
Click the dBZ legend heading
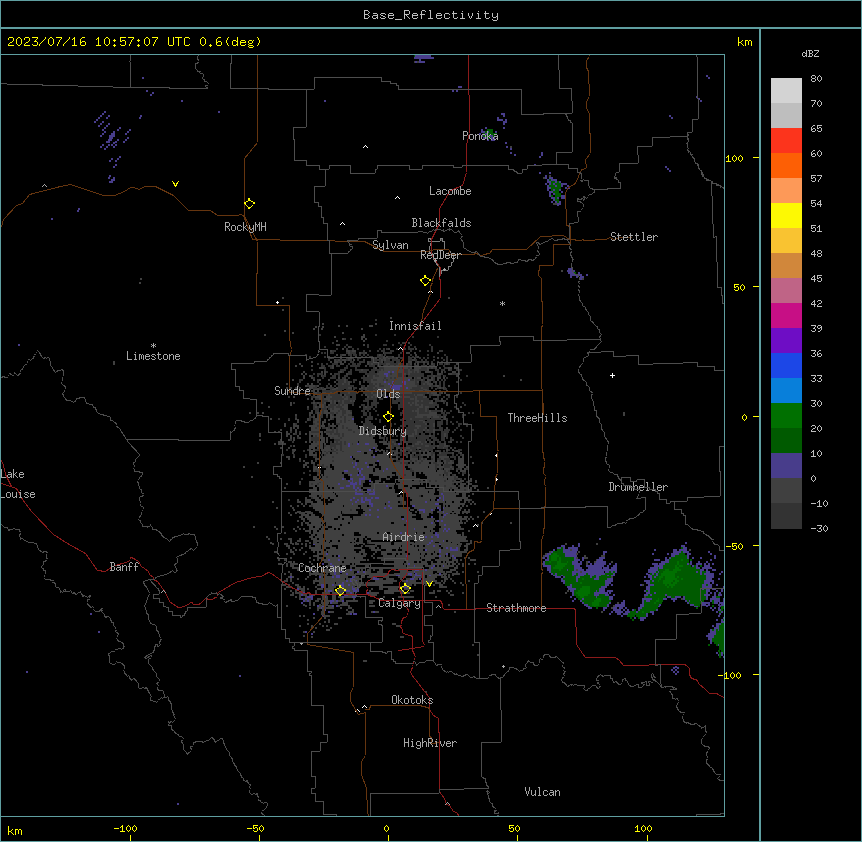click(810, 53)
